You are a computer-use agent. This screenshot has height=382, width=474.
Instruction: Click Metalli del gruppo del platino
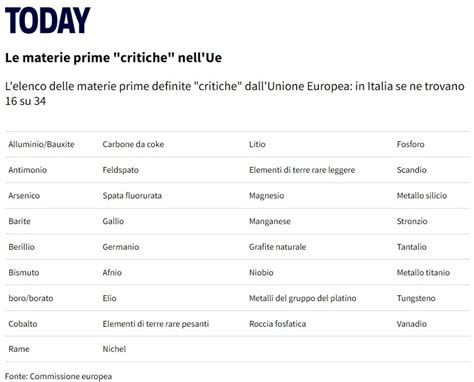click(x=303, y=298)
